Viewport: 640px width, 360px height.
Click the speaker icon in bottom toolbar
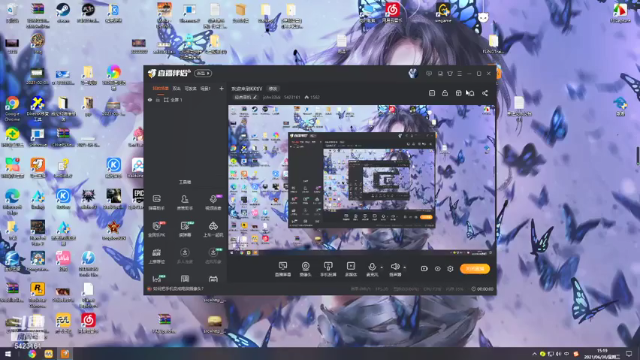pyautogui.click(x=395, y=267)
